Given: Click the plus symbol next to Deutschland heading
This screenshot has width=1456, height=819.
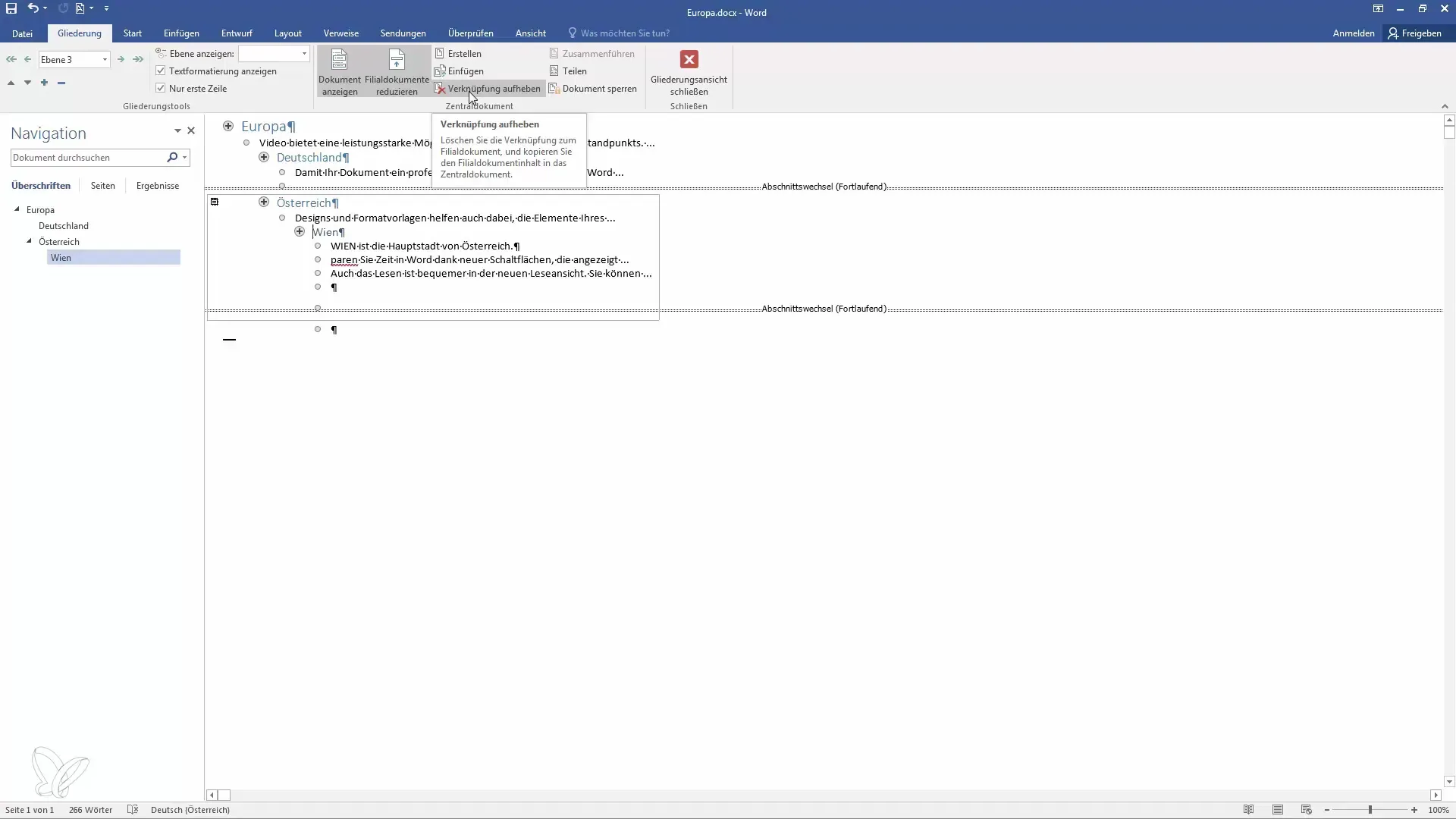Looking at the screenshot, I should (x=264, y=157).
